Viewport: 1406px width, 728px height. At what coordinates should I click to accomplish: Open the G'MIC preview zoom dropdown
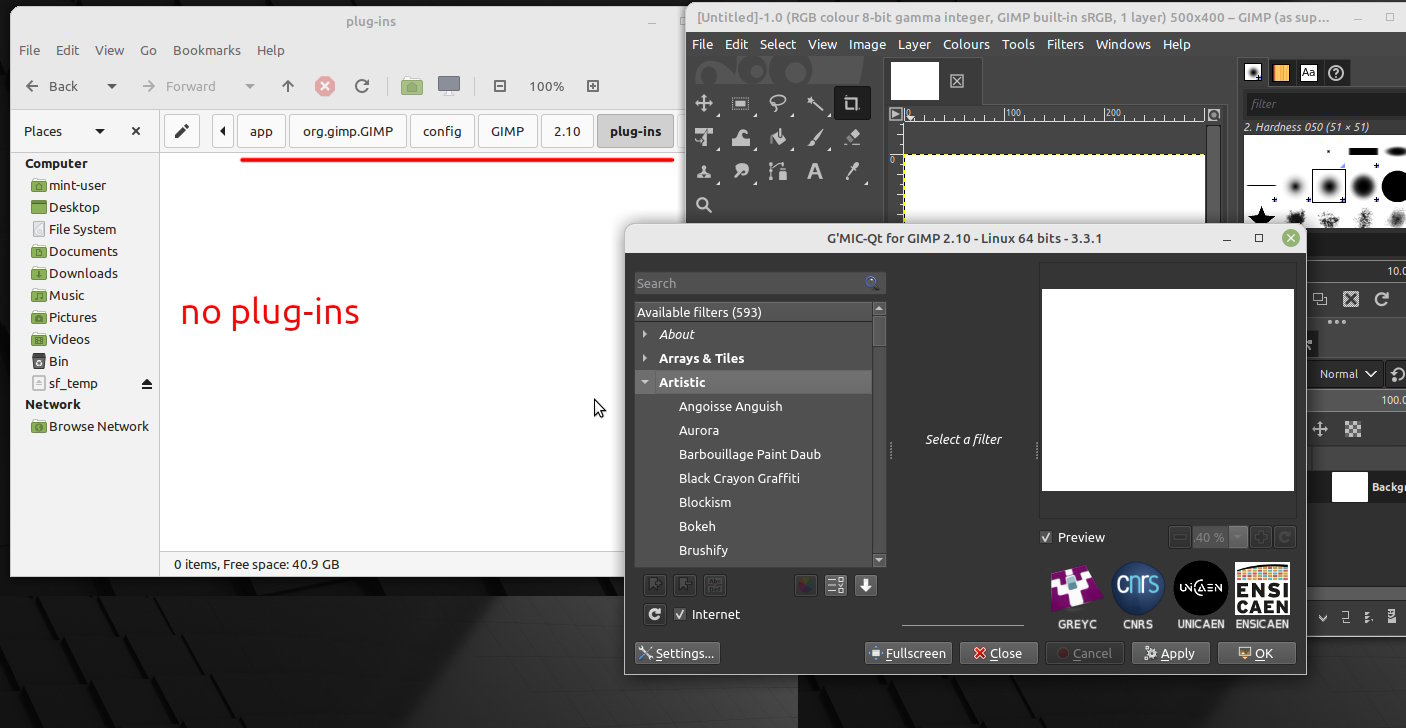(1238, 537)
